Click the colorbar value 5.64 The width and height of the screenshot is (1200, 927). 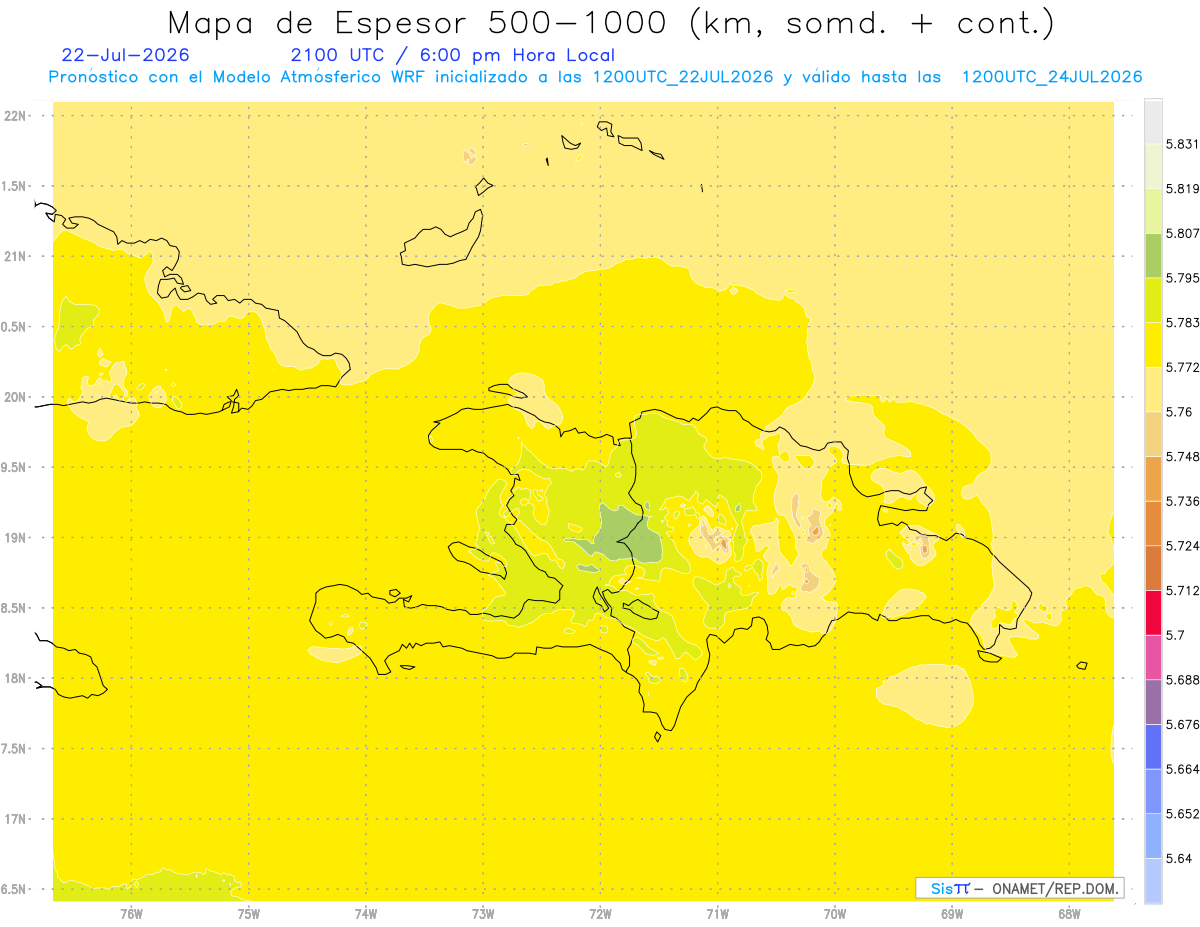pyautogui.click(x=1178, y=858)
